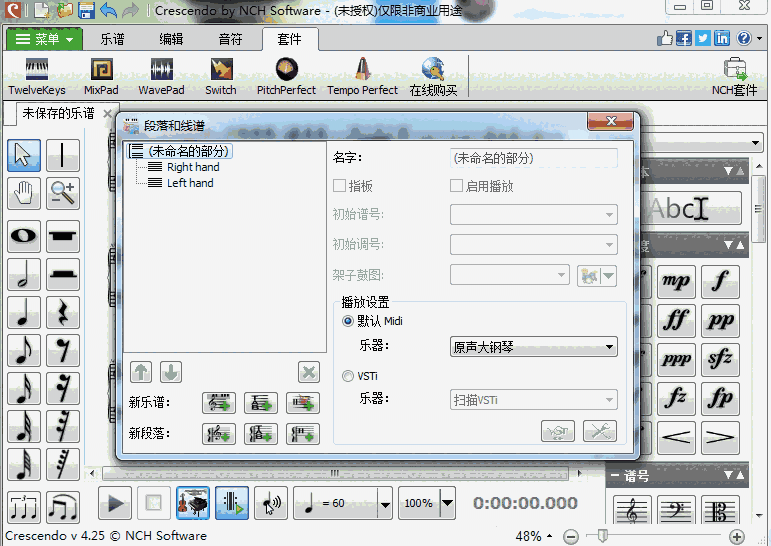Share via Twitter icon
The image size is (771, 546).
(x=703, y=38)
